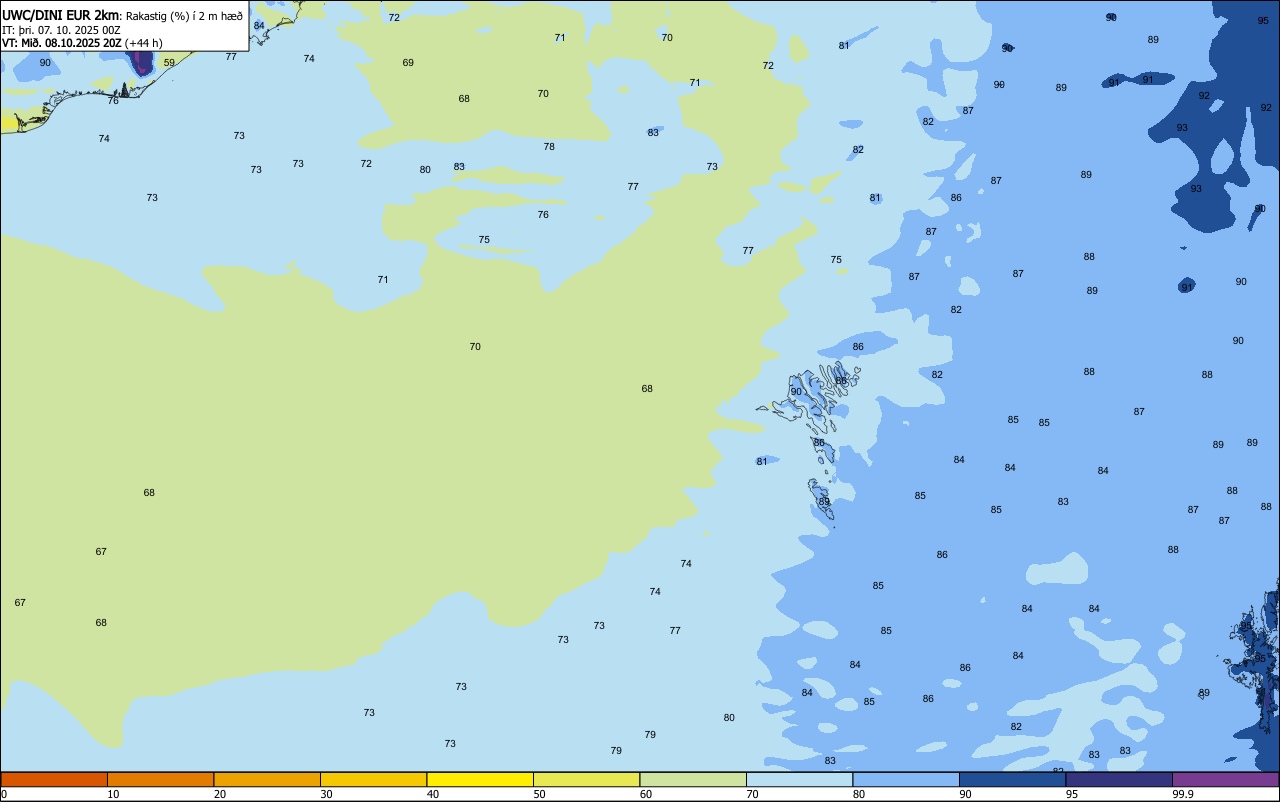Pick the 60–70 light green legend swatch
Screen dimensions: 1280x802
coord(693,779)
